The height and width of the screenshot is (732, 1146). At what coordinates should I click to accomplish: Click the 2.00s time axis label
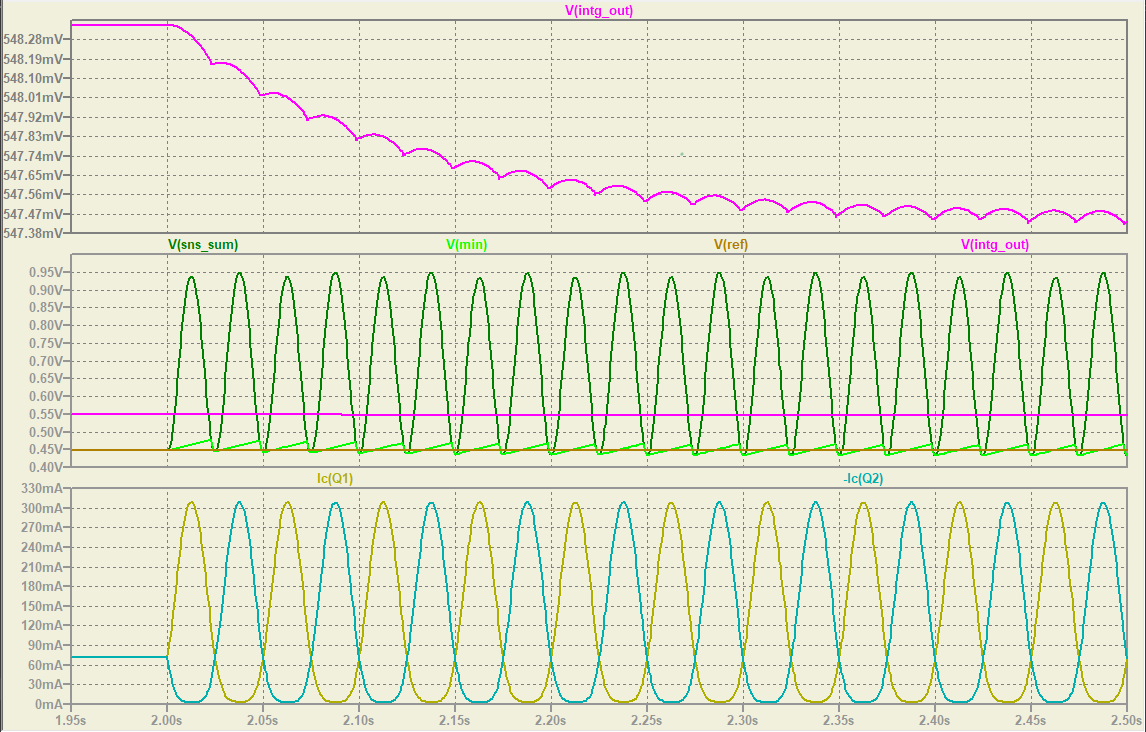pos(167,720)
